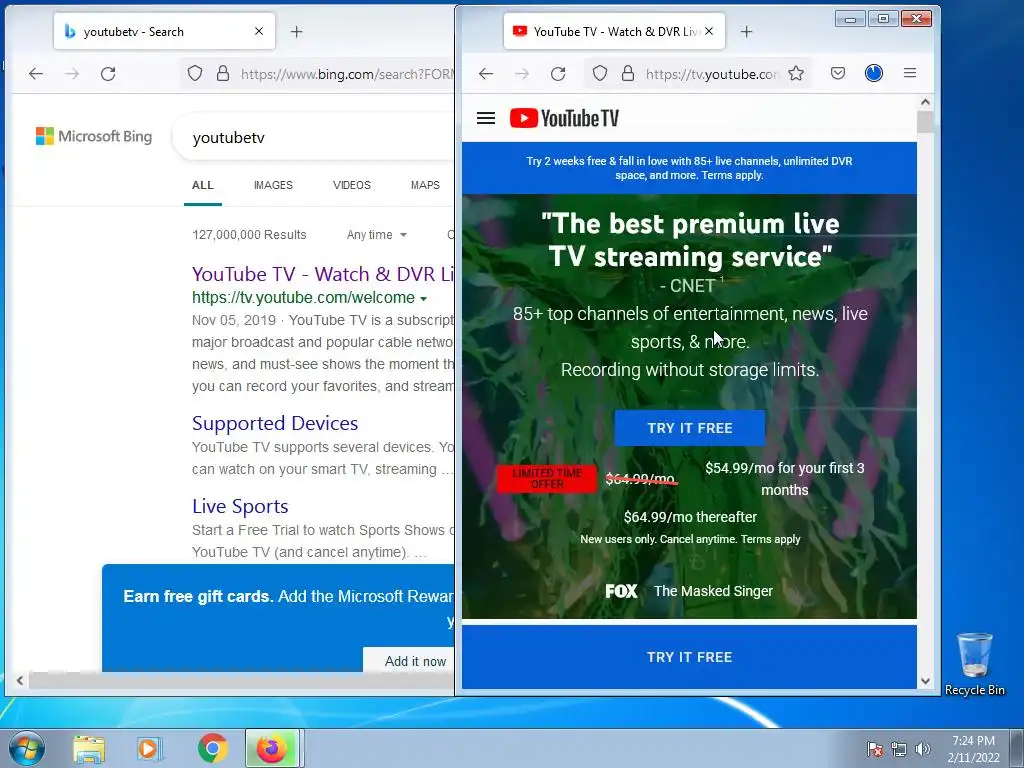
Task: Open shield icon in Bing window address bar
Action: (195, 73)
